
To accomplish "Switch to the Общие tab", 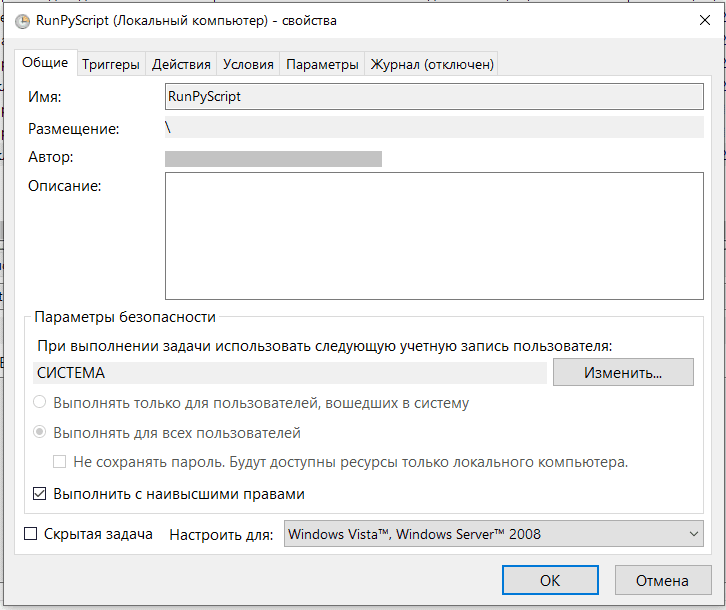I will (x=46, y=63).
